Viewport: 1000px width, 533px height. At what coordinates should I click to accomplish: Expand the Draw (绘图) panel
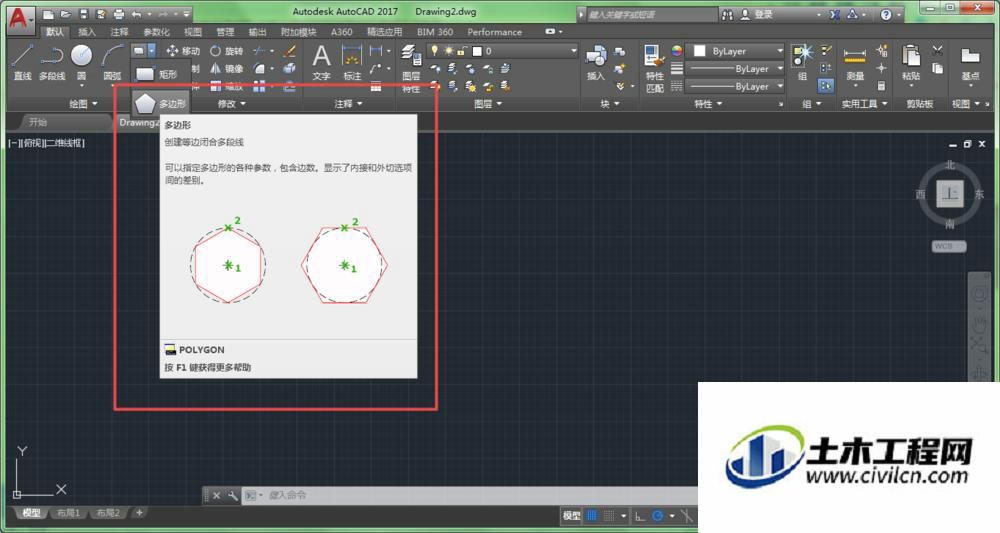tap(83, 103)
